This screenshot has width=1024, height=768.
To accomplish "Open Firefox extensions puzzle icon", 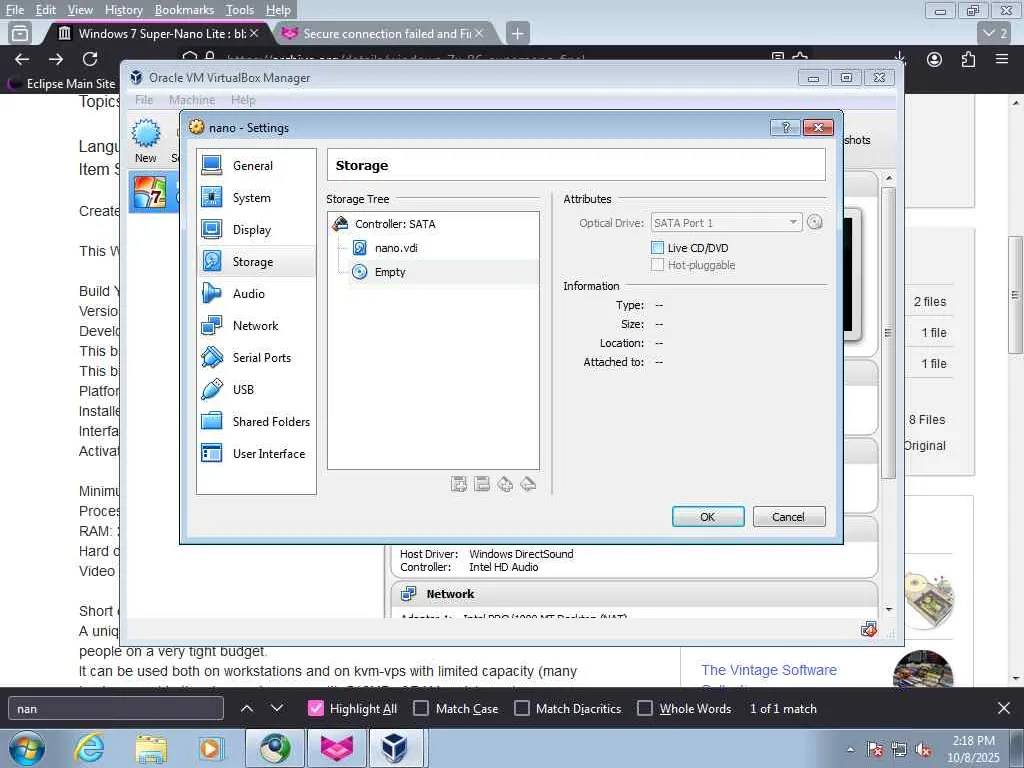I will [968, 59].
